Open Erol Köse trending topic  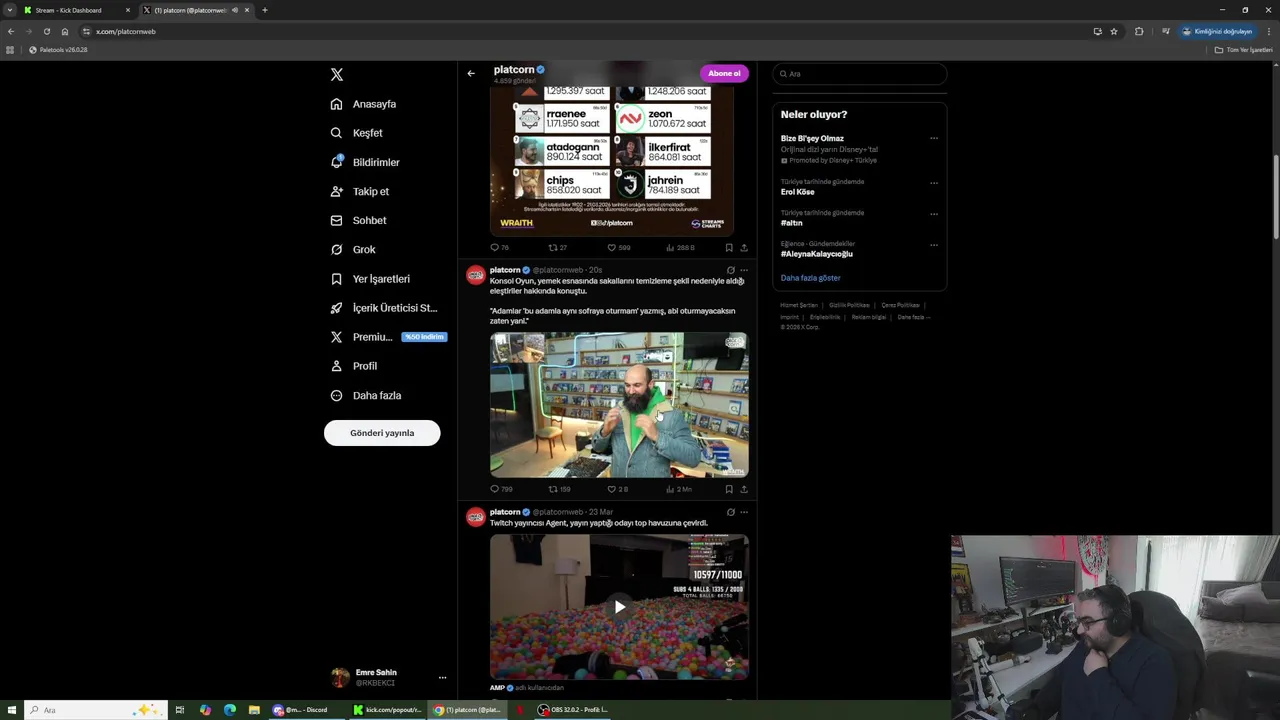pyautogui.click(x=797, y=192)
